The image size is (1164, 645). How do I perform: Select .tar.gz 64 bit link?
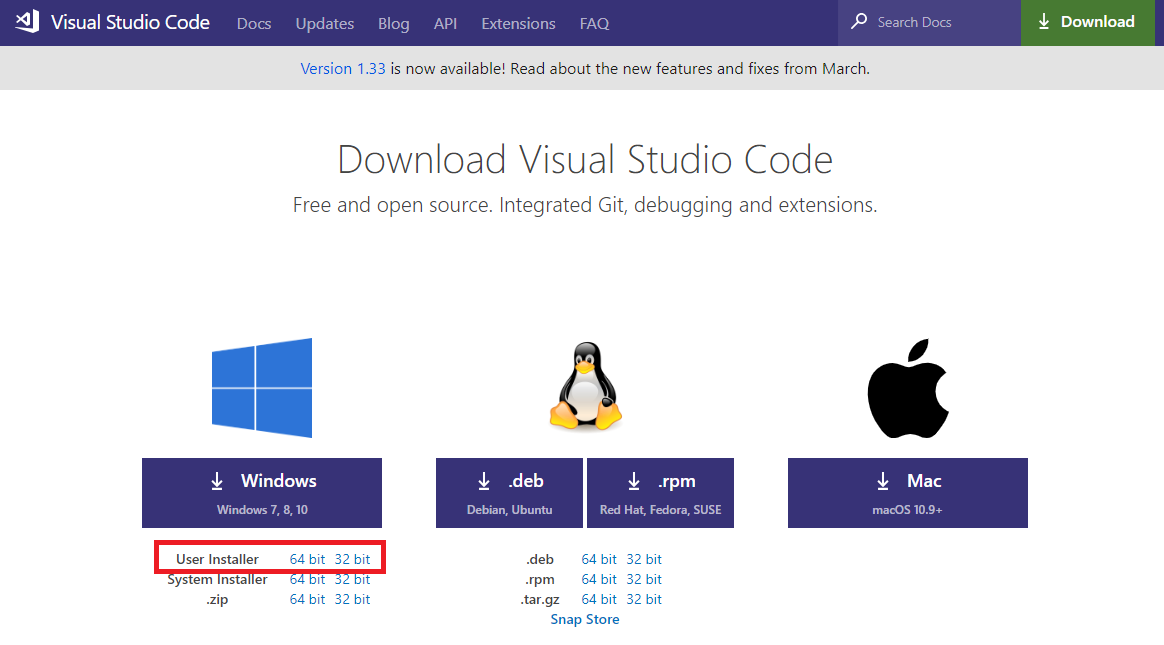(599, 599)
